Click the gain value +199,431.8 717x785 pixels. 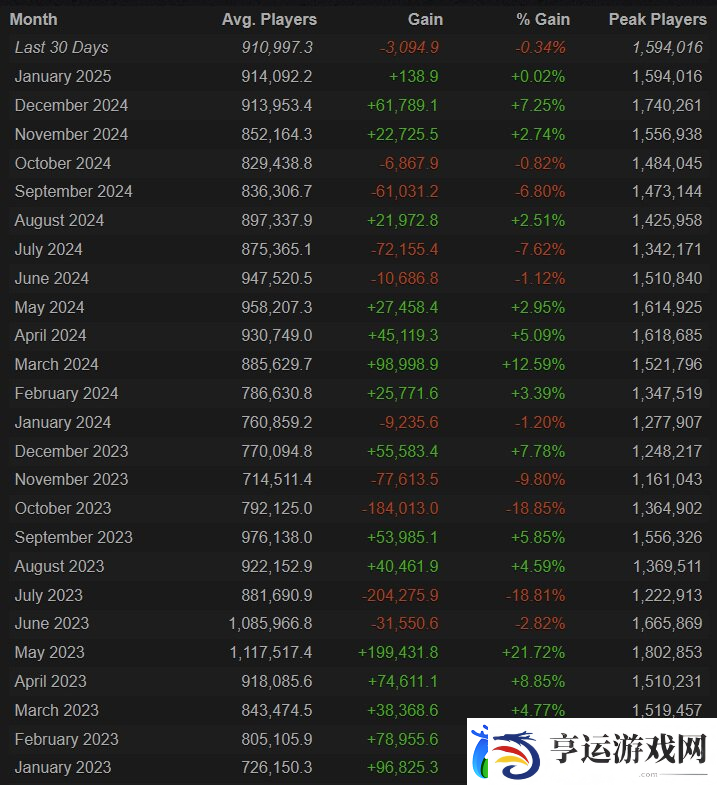coord(398,653)
